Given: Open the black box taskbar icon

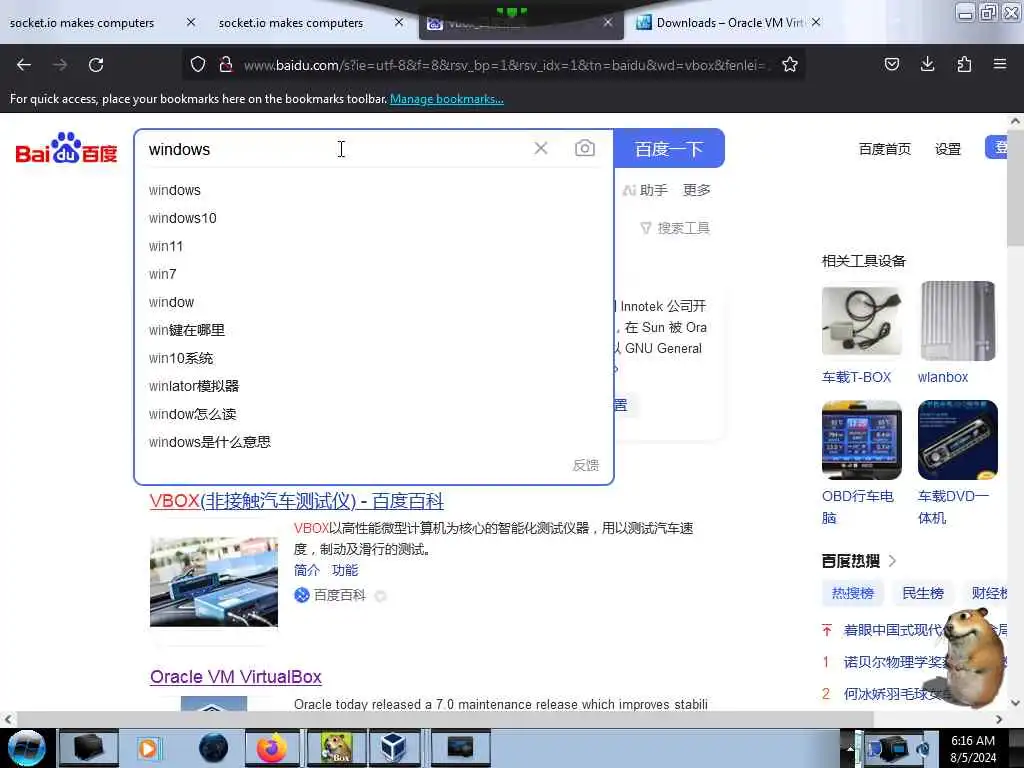Looking at the screenshot, I should [89, 748].
